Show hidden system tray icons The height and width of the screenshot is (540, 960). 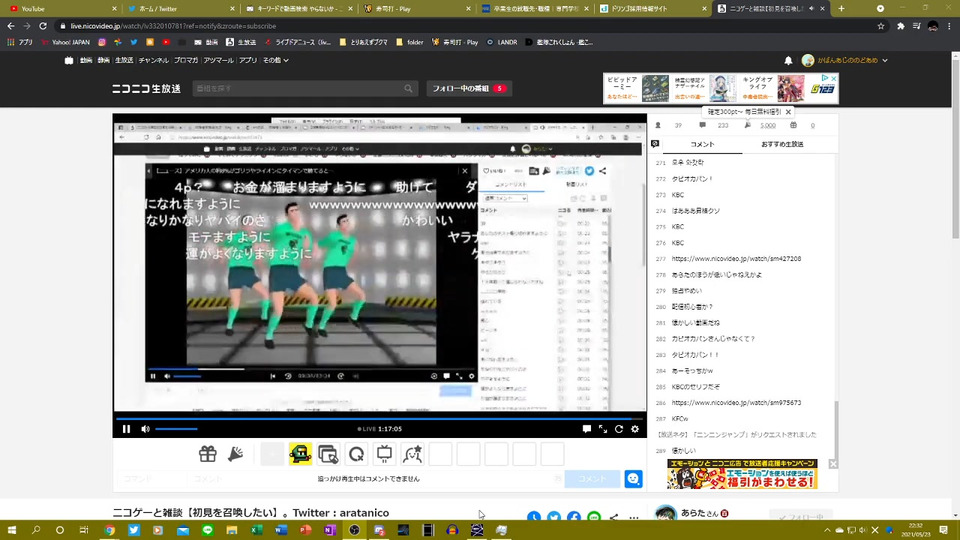(x=827, y=530)
